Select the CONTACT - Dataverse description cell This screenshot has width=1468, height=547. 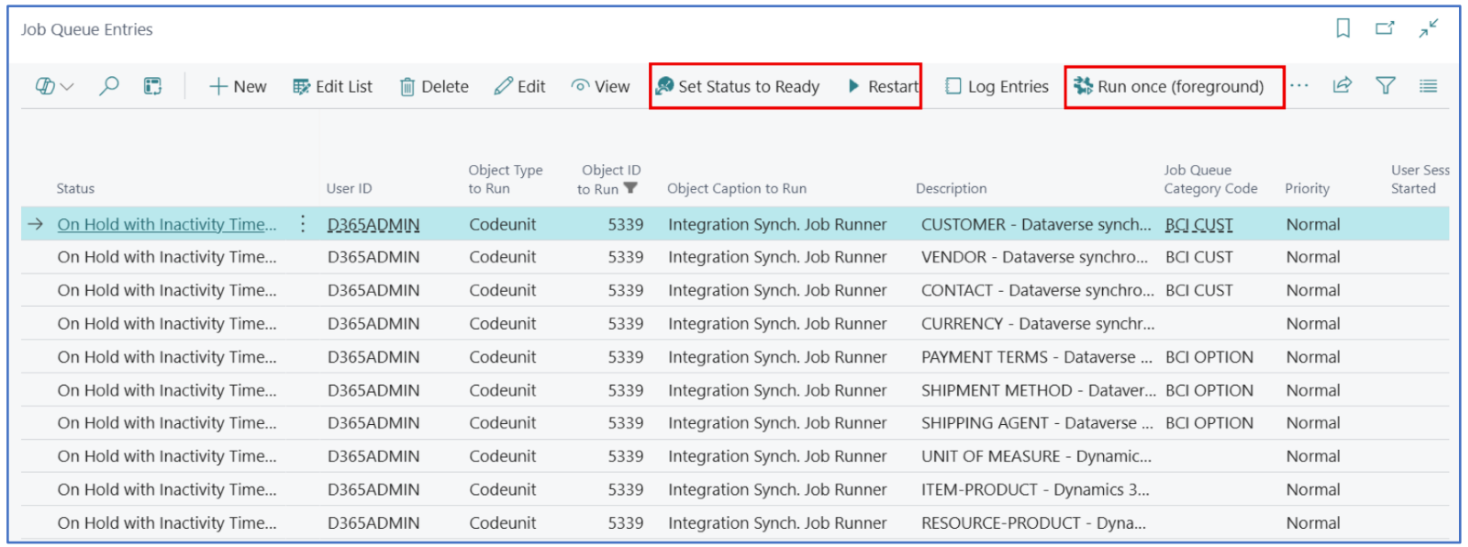point(1035,290)
